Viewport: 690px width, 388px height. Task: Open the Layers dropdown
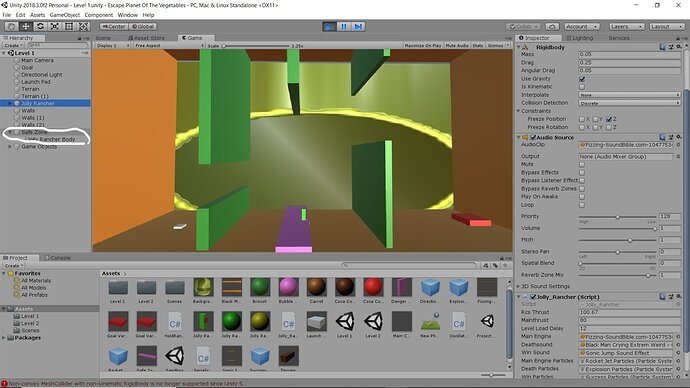627,26
